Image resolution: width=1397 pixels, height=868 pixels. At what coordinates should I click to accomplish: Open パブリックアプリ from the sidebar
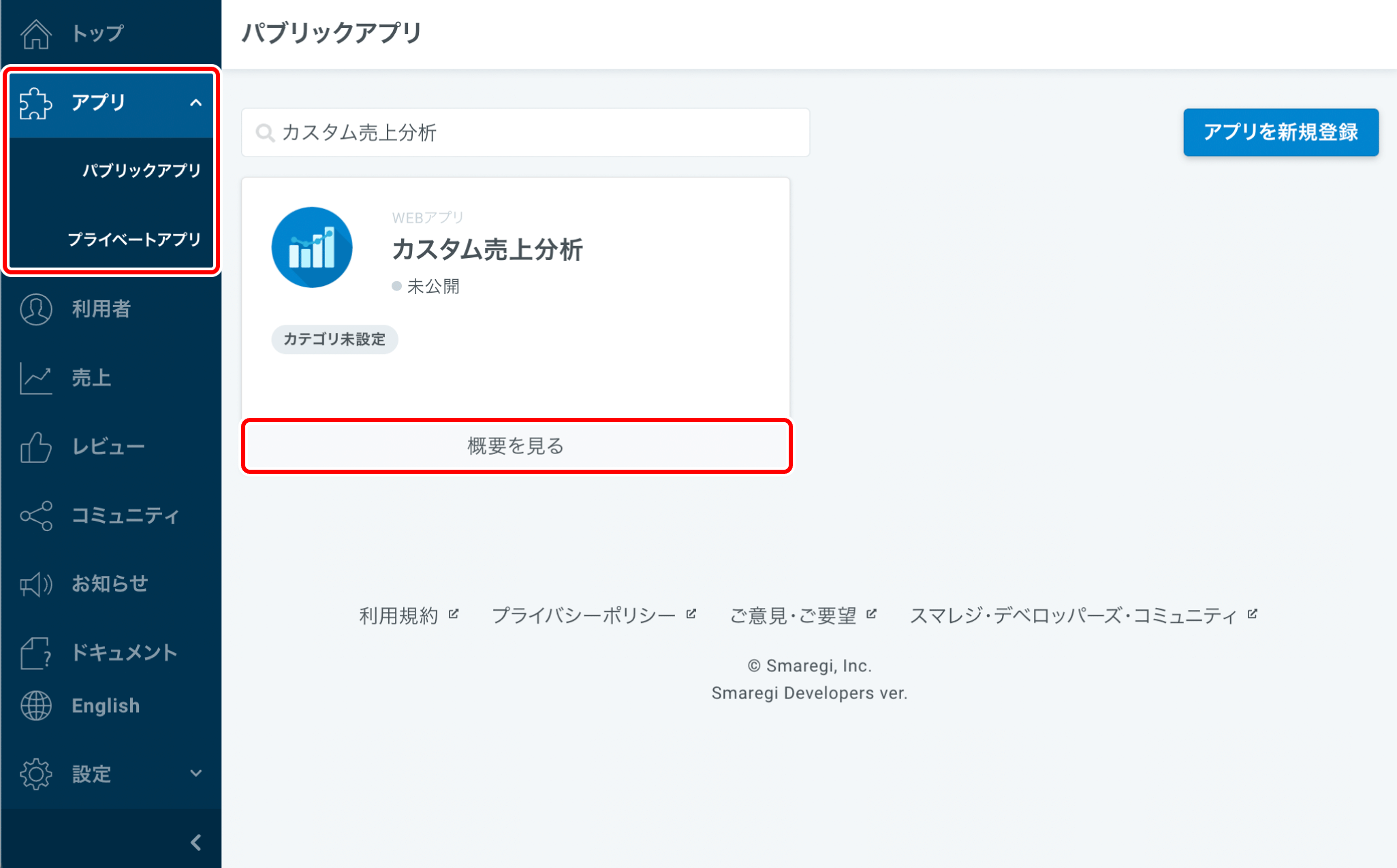tap(141, 171)
